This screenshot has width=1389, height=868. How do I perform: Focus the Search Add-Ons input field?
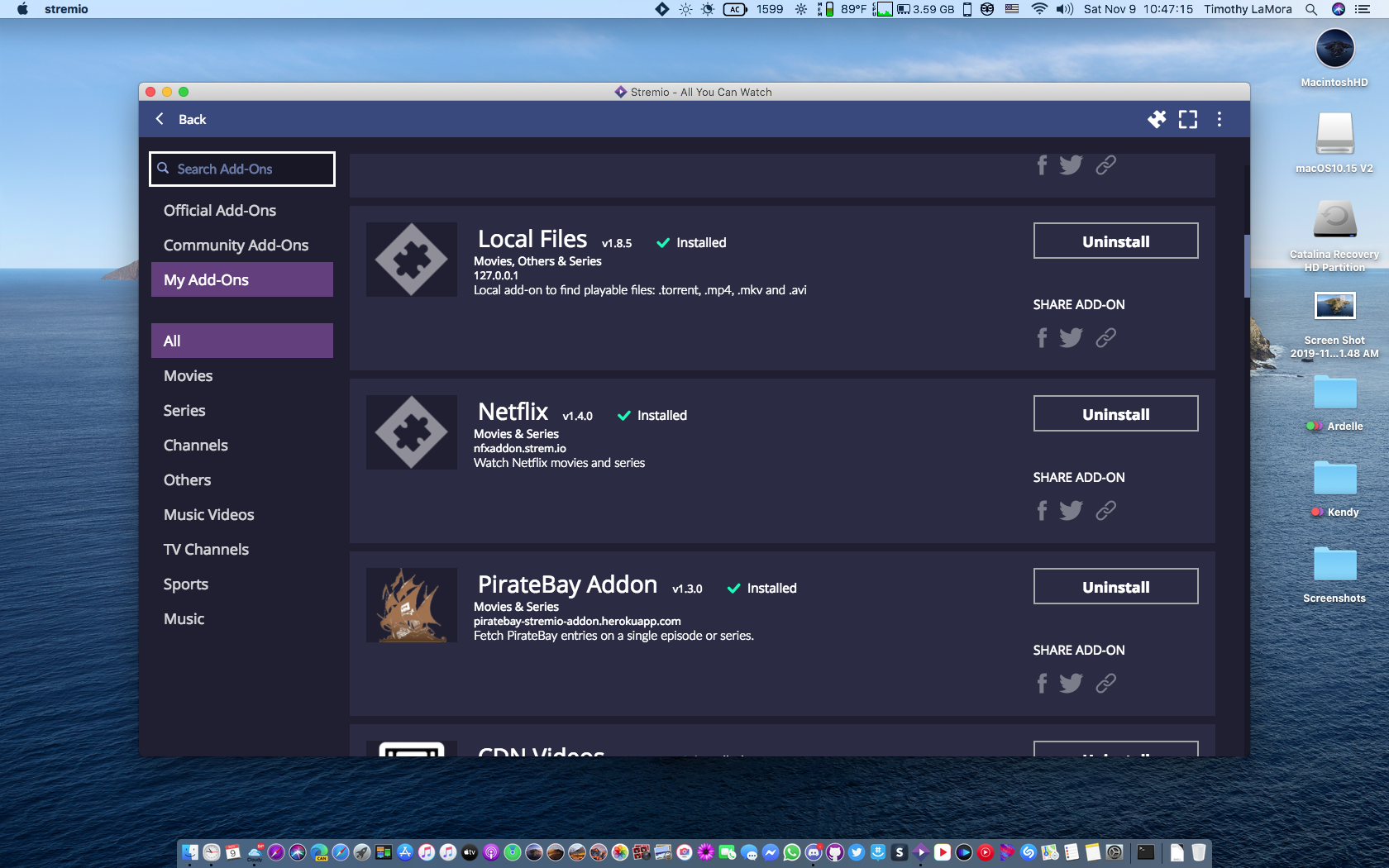[x=242, y=169]
